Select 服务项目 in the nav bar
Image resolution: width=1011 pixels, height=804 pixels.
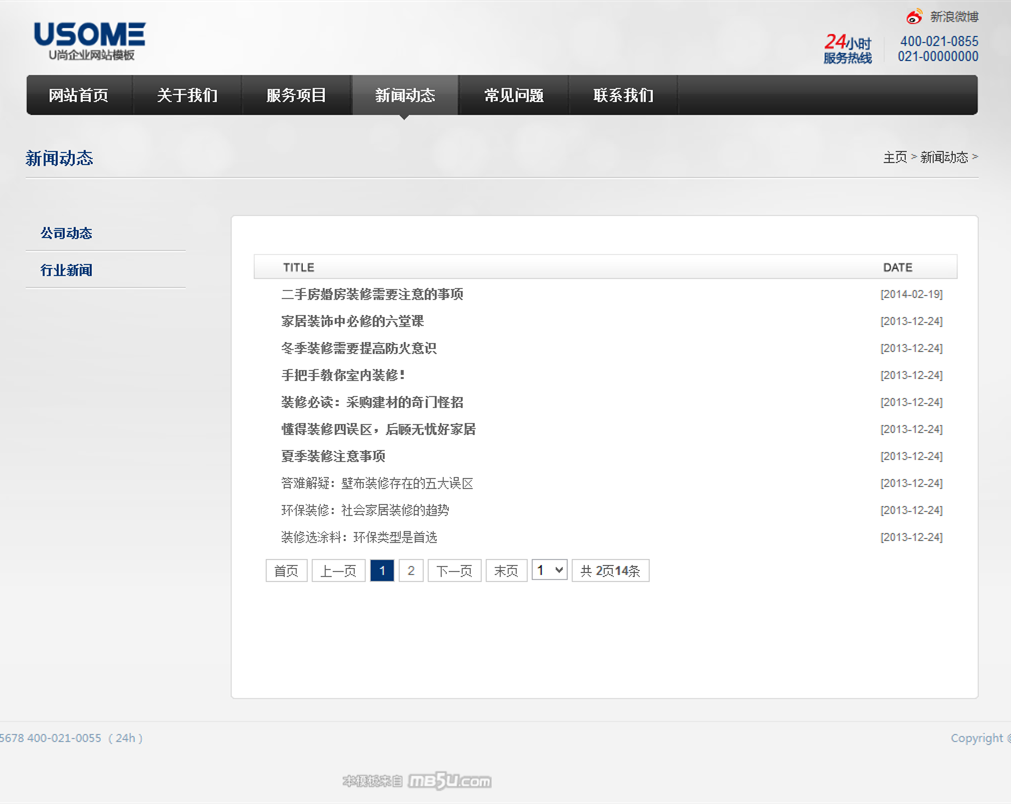(296, 96)
